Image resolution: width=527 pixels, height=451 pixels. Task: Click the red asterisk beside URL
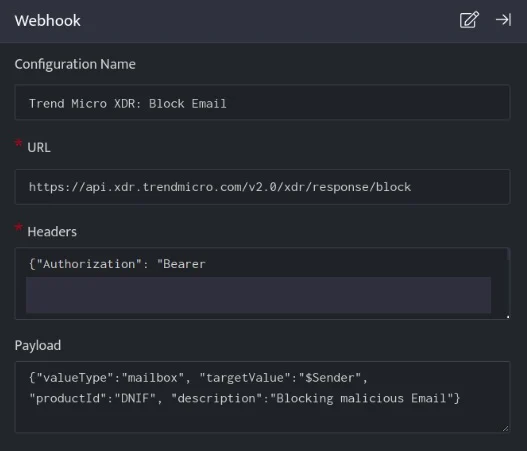coord(19,143)
